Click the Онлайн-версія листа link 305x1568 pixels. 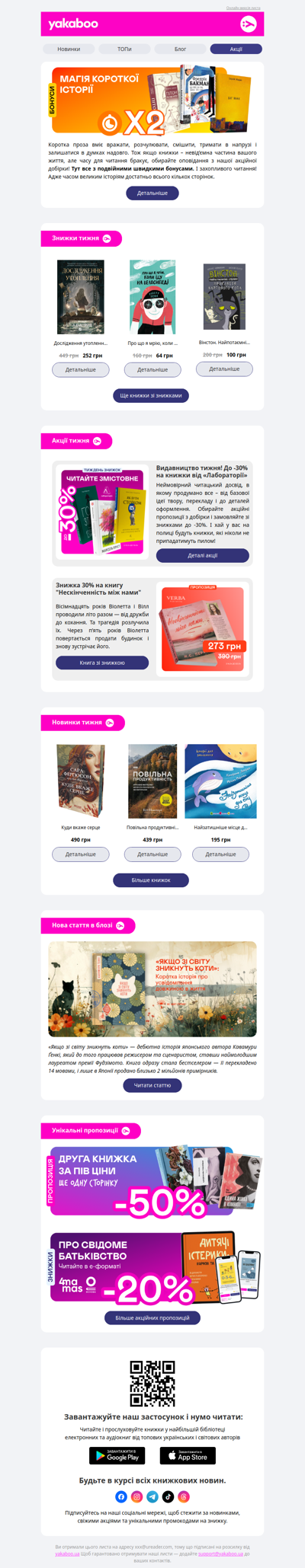[x=243, y=8]
